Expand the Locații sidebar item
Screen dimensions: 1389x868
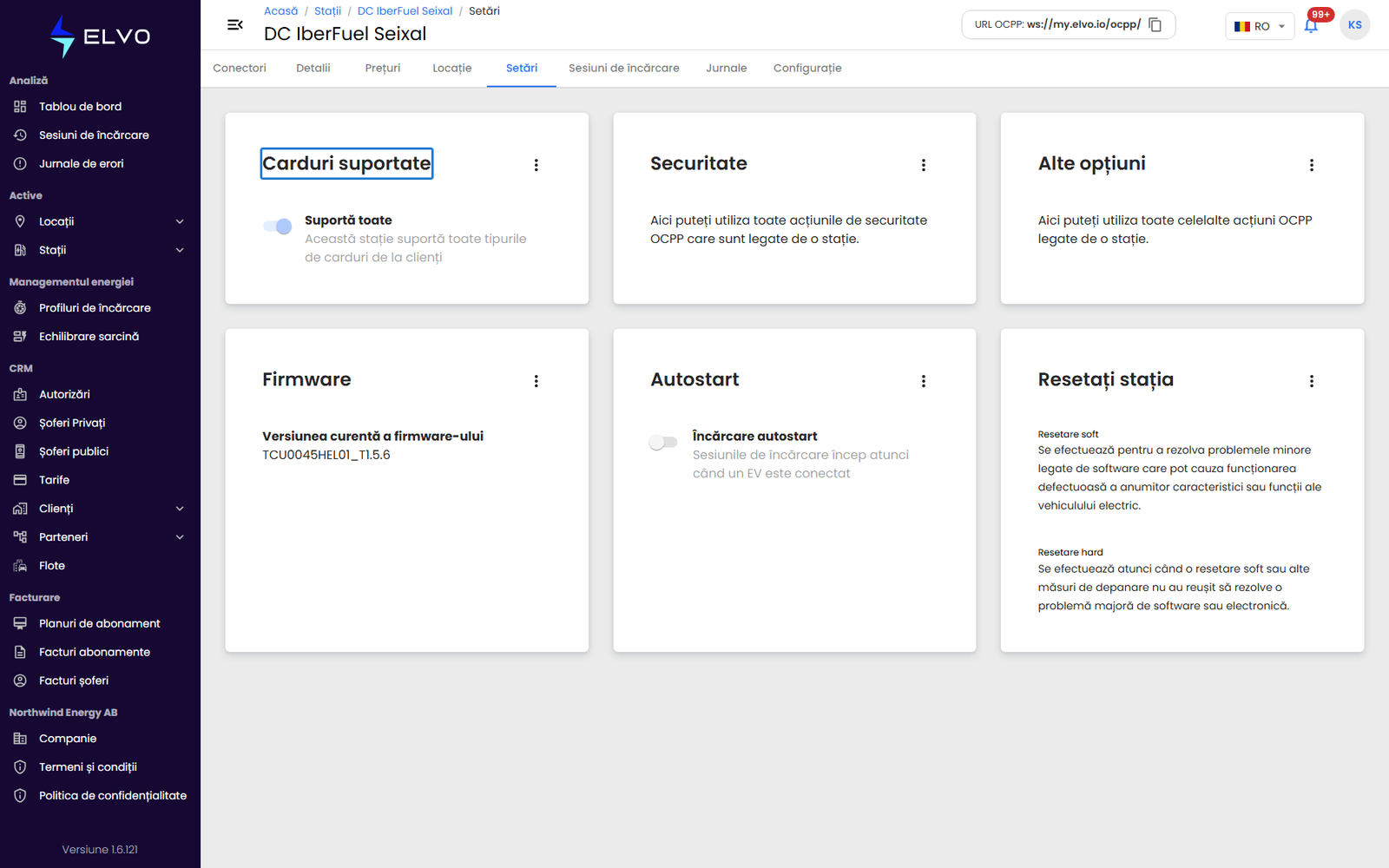point(100,221)
